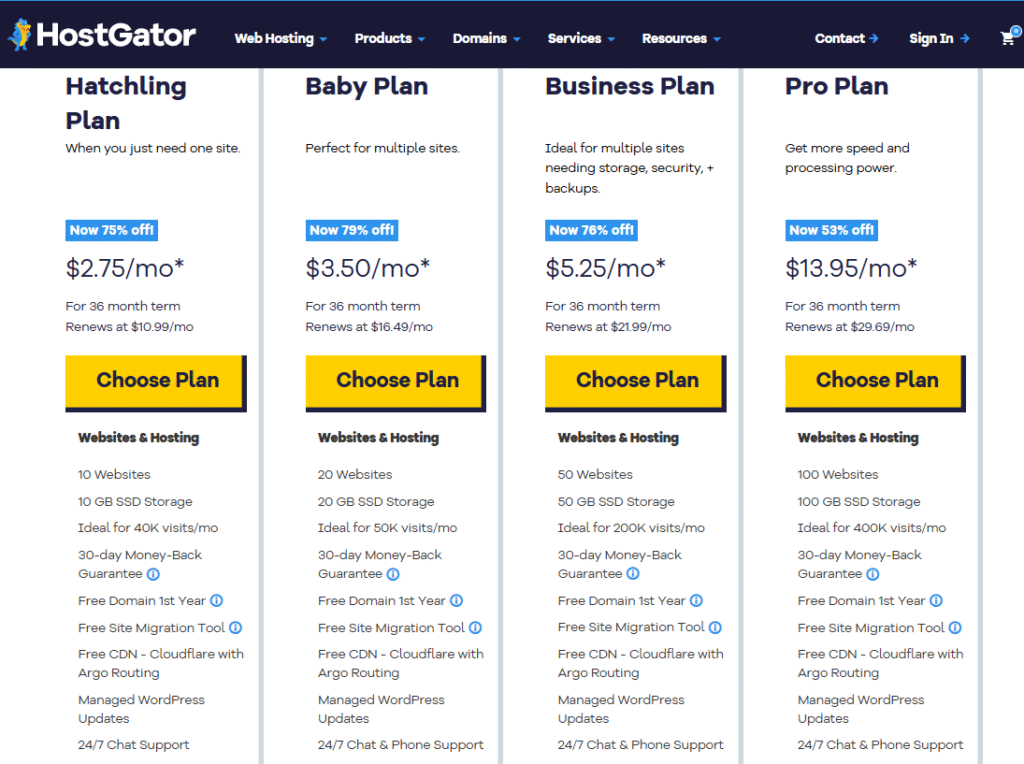Choose the Hatchling Plan
This screenshot has width=1024, height=764.
[x=156, y=380]
